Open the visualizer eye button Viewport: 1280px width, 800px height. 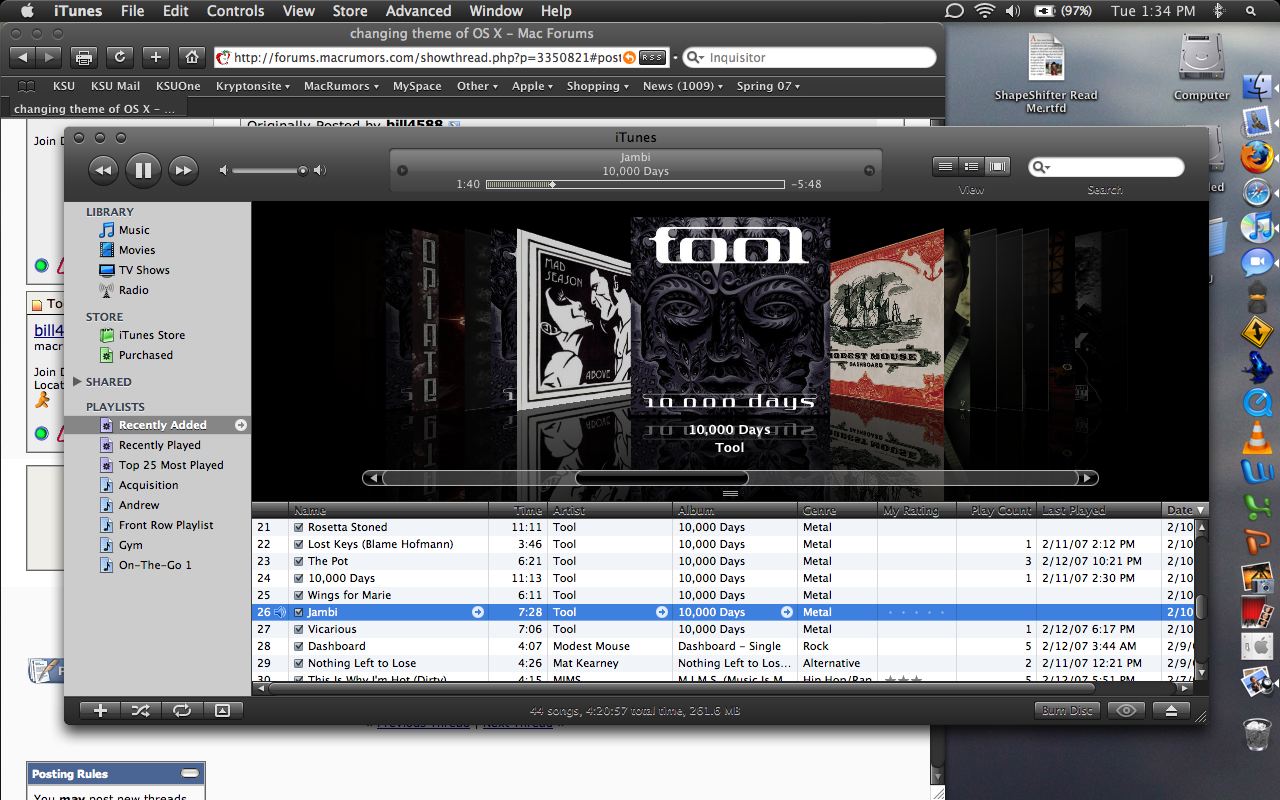coord(1126,710)
